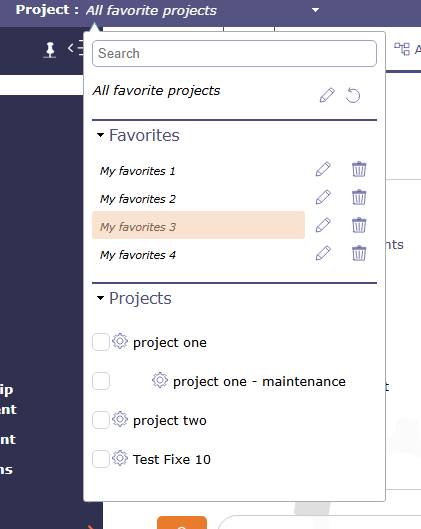Delete My favorites 3 with the trash
Screen dimensions: 421x529
[x=359, y=225]
